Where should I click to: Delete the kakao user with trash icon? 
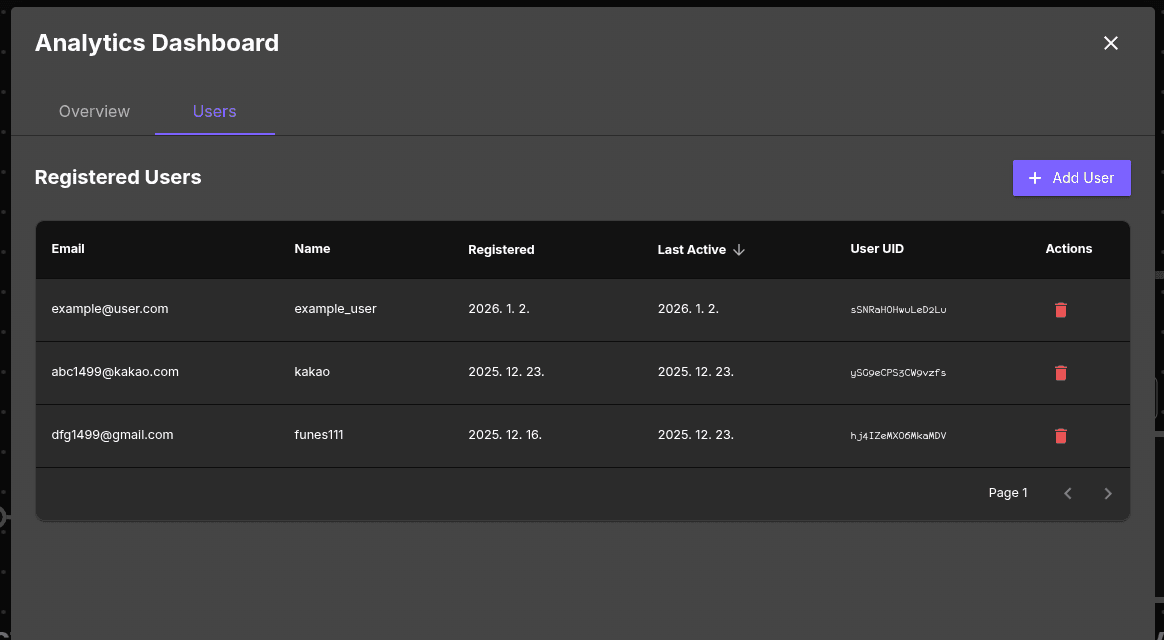1060,373
